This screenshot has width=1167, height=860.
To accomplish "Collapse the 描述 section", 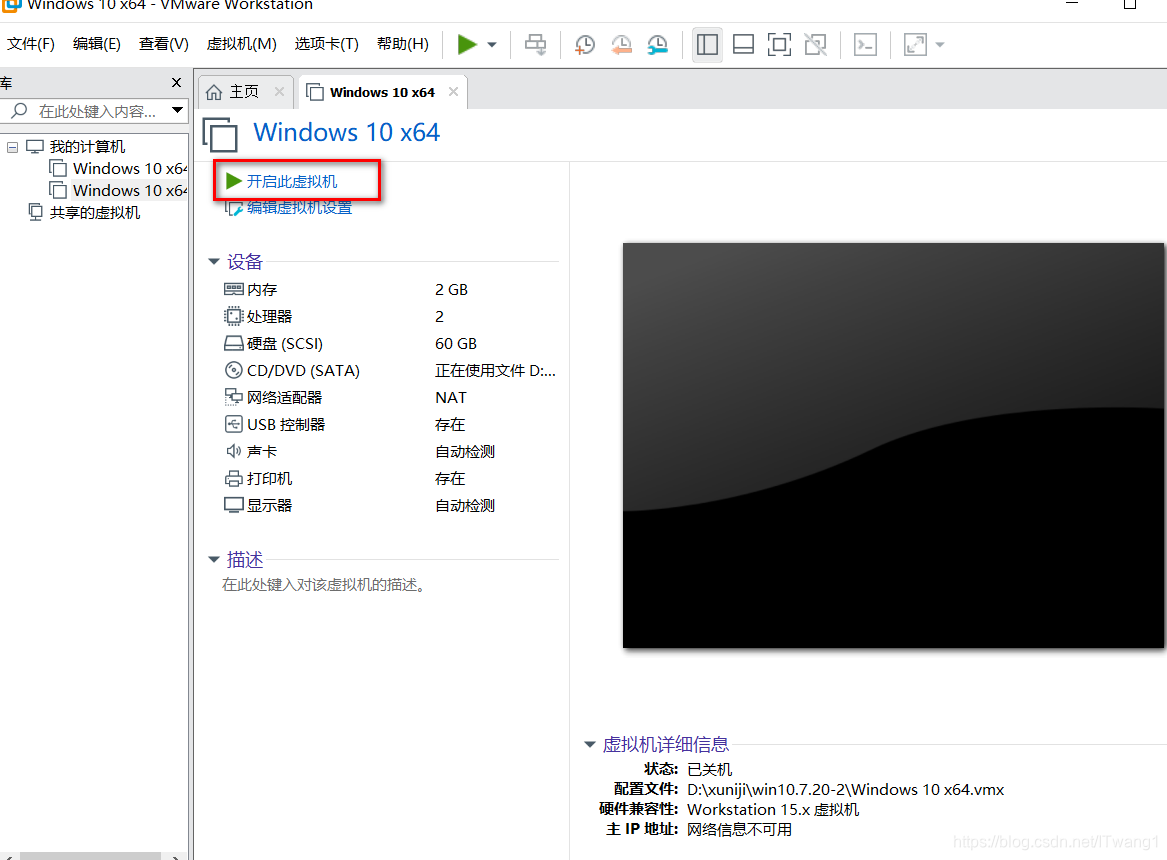I will tap(214, 559).
